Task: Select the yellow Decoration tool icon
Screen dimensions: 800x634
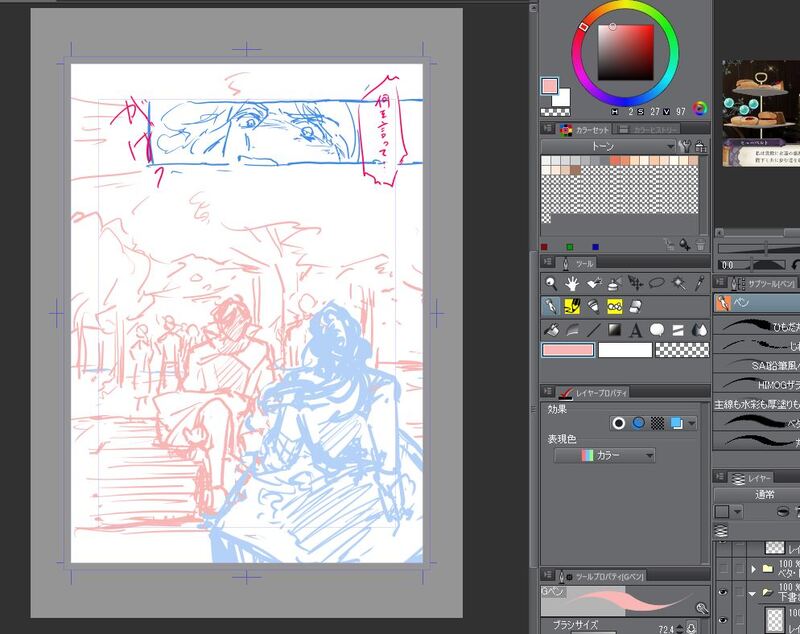Action: [x=614, y=307]
